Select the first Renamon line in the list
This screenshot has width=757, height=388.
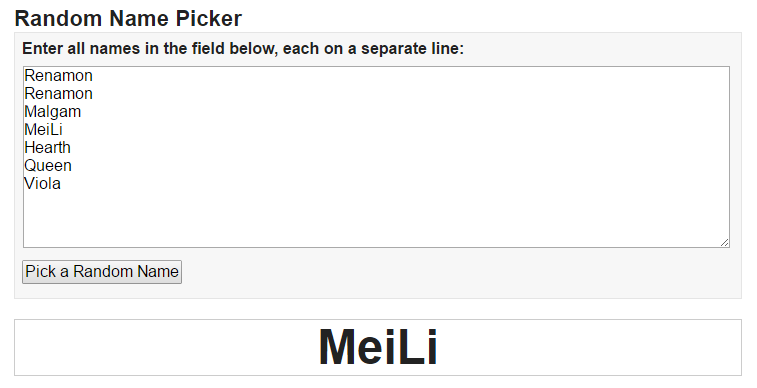[x=58, y=76]
